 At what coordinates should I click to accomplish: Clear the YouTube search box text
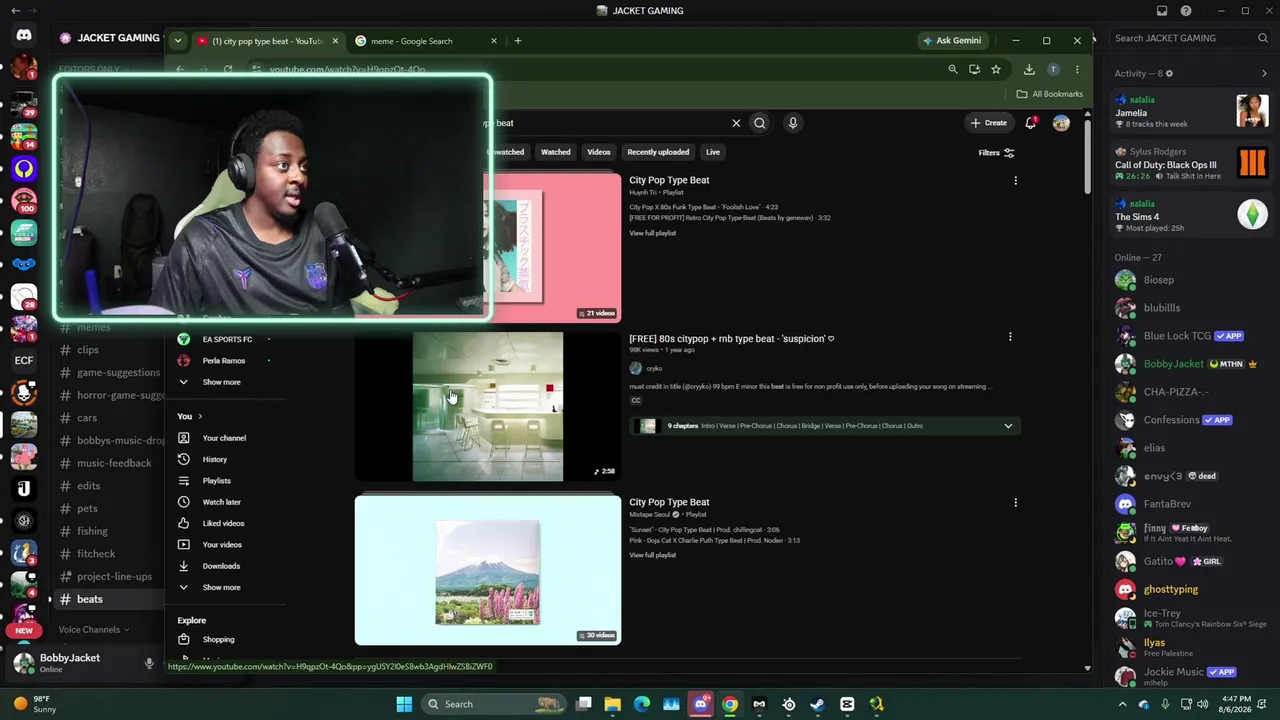point(736,123)
